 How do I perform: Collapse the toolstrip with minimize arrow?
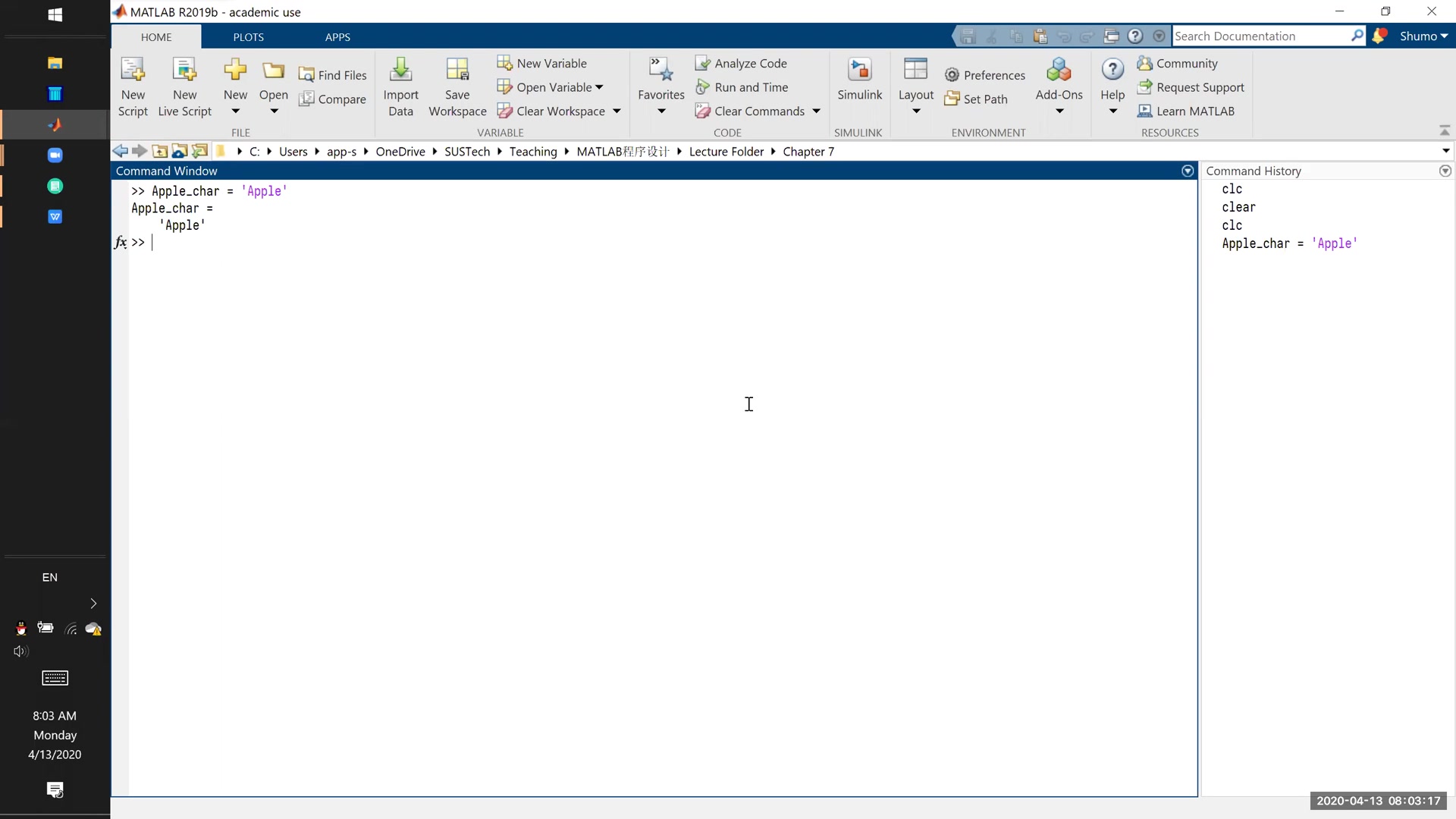tap(1444, 130)
